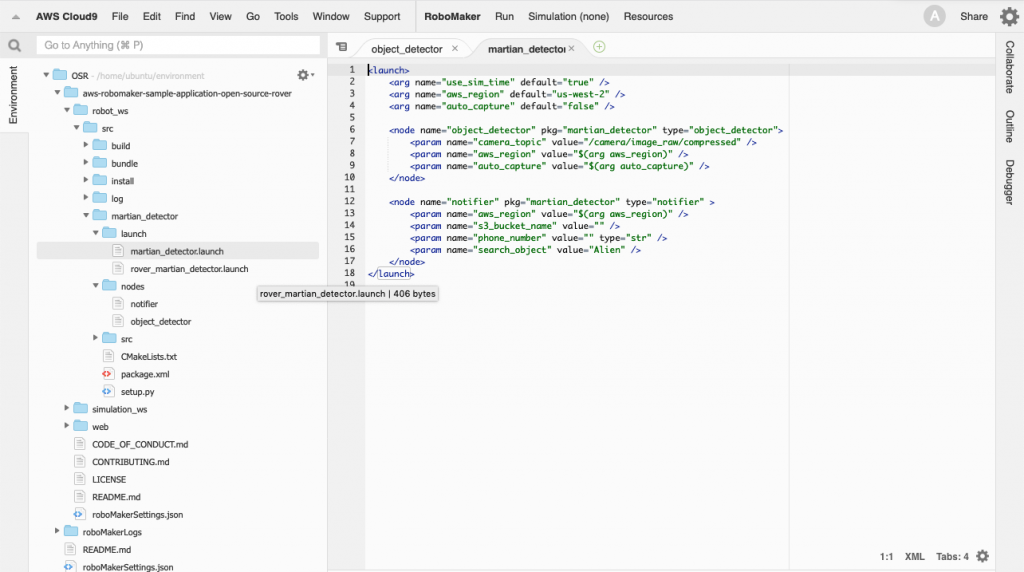The height and width of the screenshot is (572, 1024).
Task: Click the user avatar icon
Action: pos(934,16)
